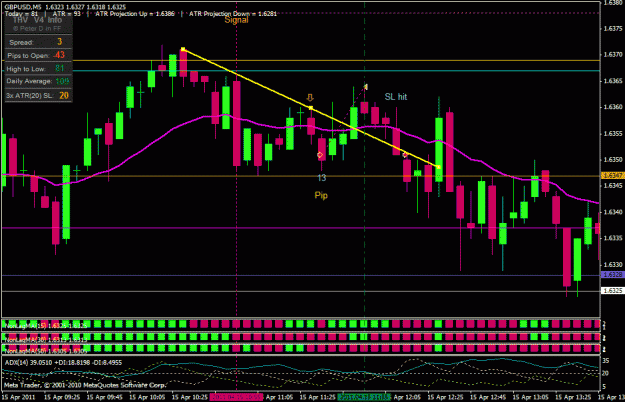Click 'ATR Projection Down = 1.6281' text

(233, 14)
